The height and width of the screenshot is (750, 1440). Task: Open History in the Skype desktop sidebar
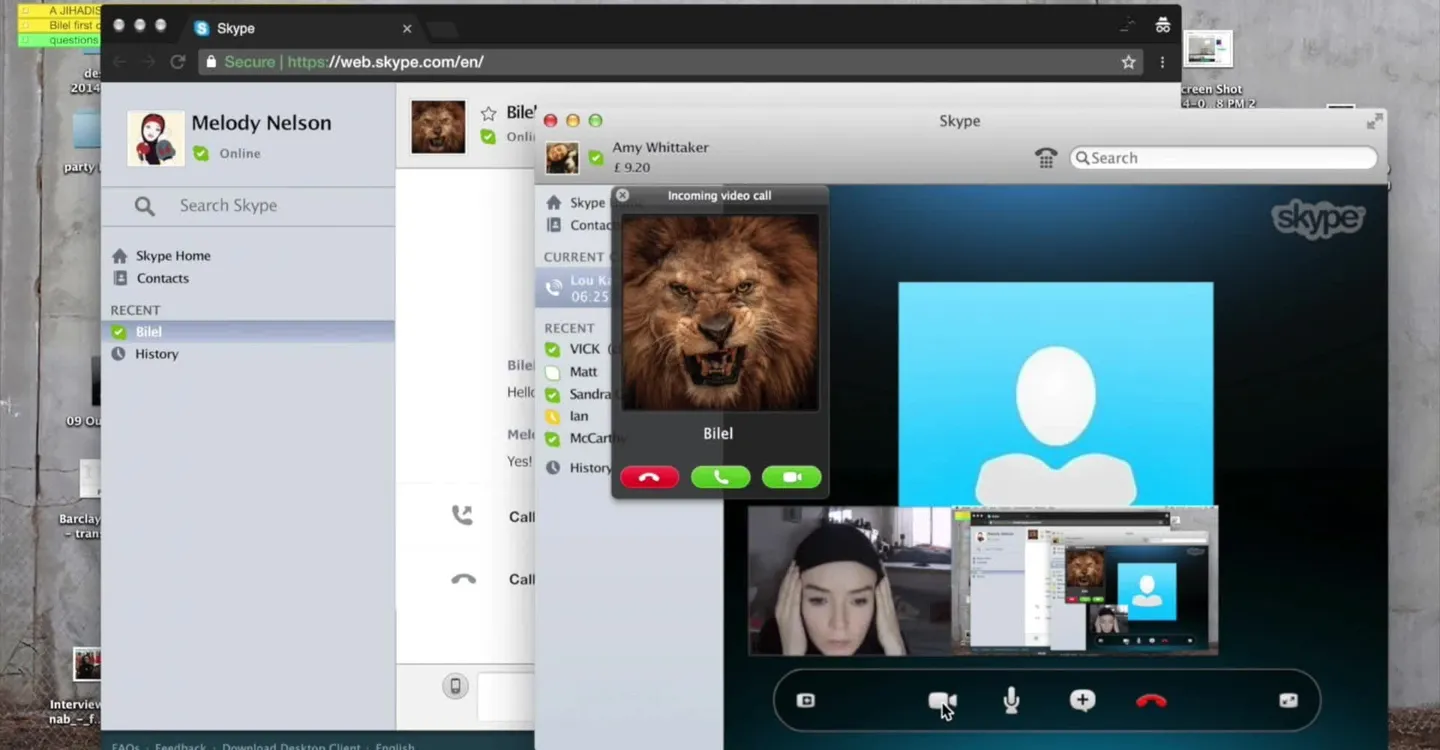coord(590,467)
